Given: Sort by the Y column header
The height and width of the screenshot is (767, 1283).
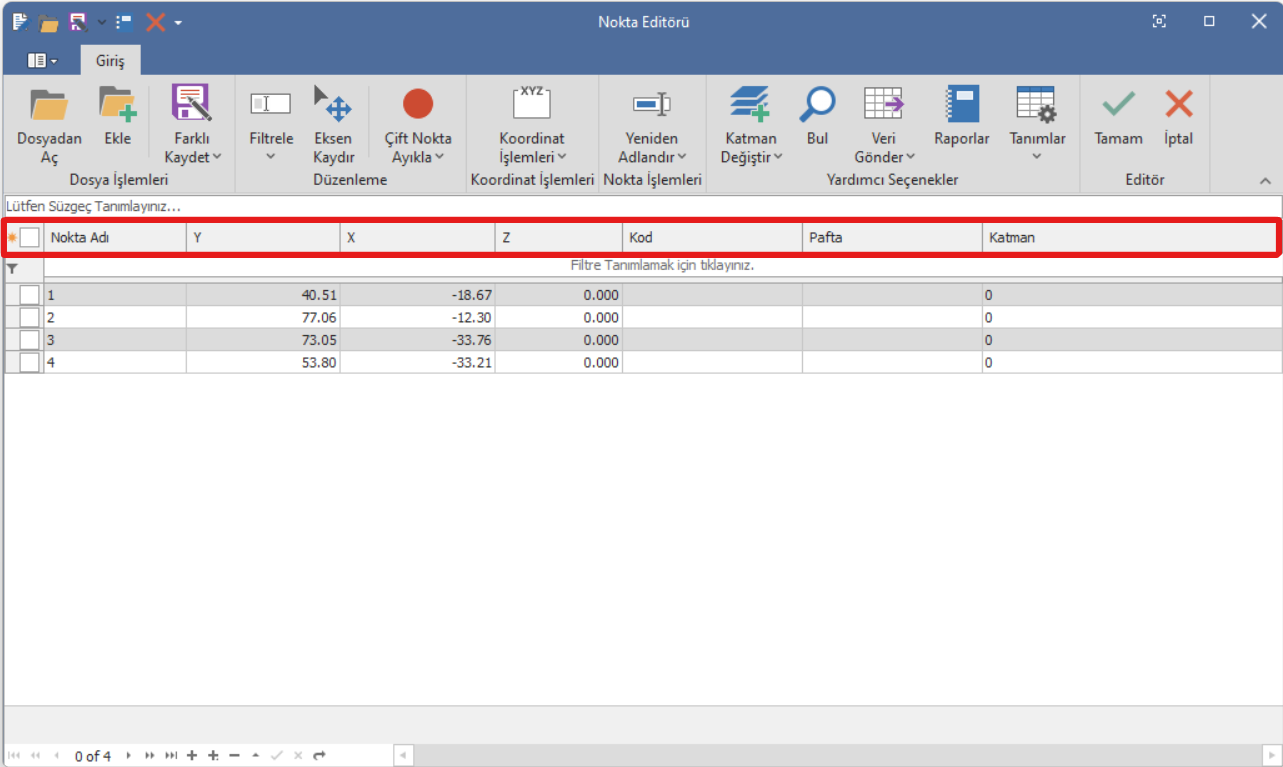Looking at the screenshot, I should pyautogui.click(x=263, y=238).
